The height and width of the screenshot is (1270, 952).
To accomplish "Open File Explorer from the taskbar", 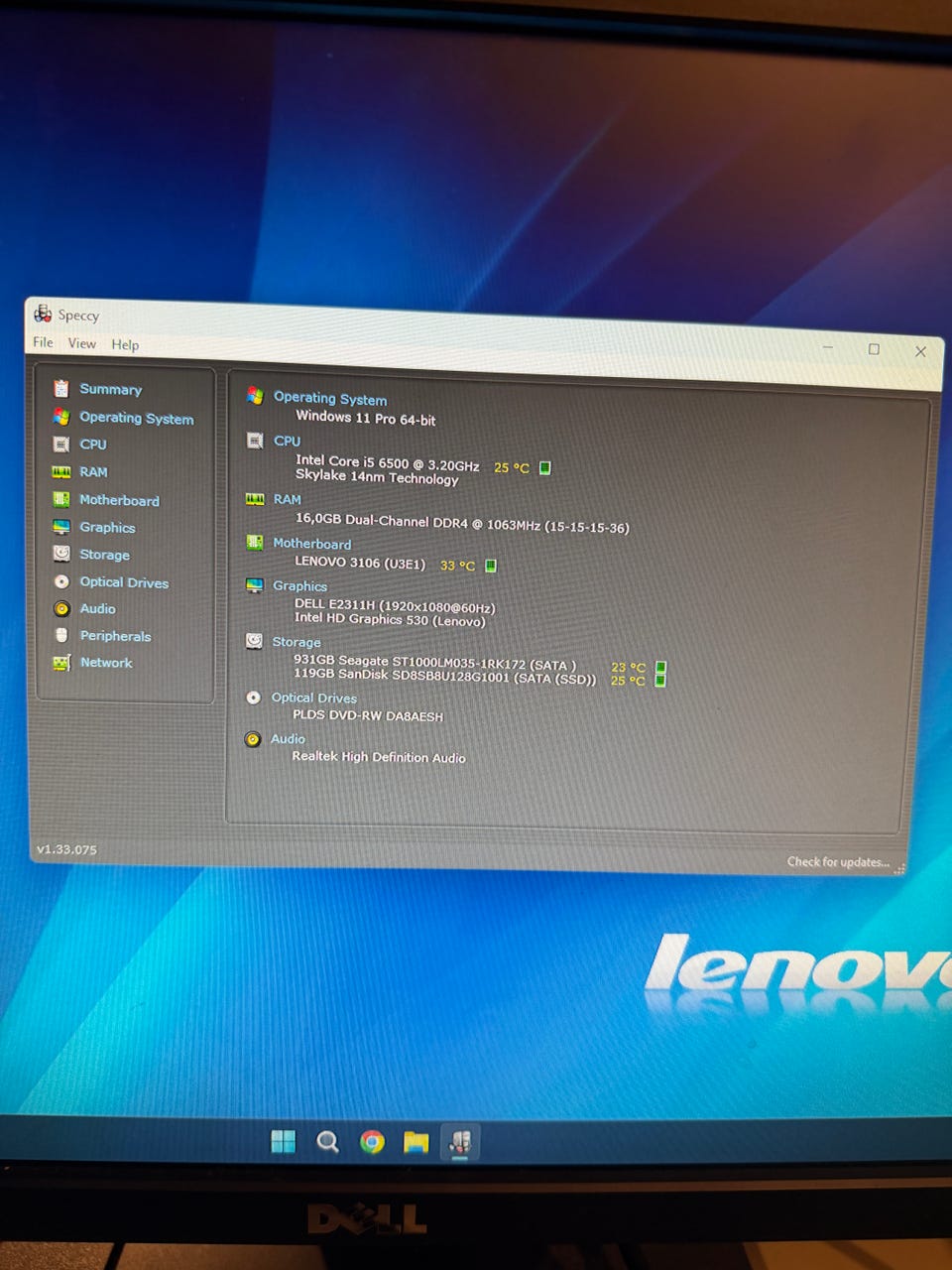I will (416, 1143).
